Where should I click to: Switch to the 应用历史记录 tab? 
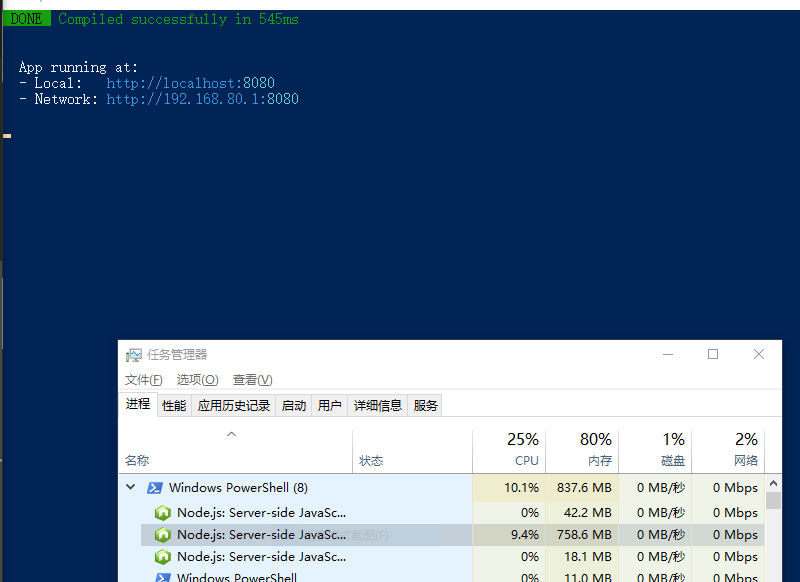[234, 406]
